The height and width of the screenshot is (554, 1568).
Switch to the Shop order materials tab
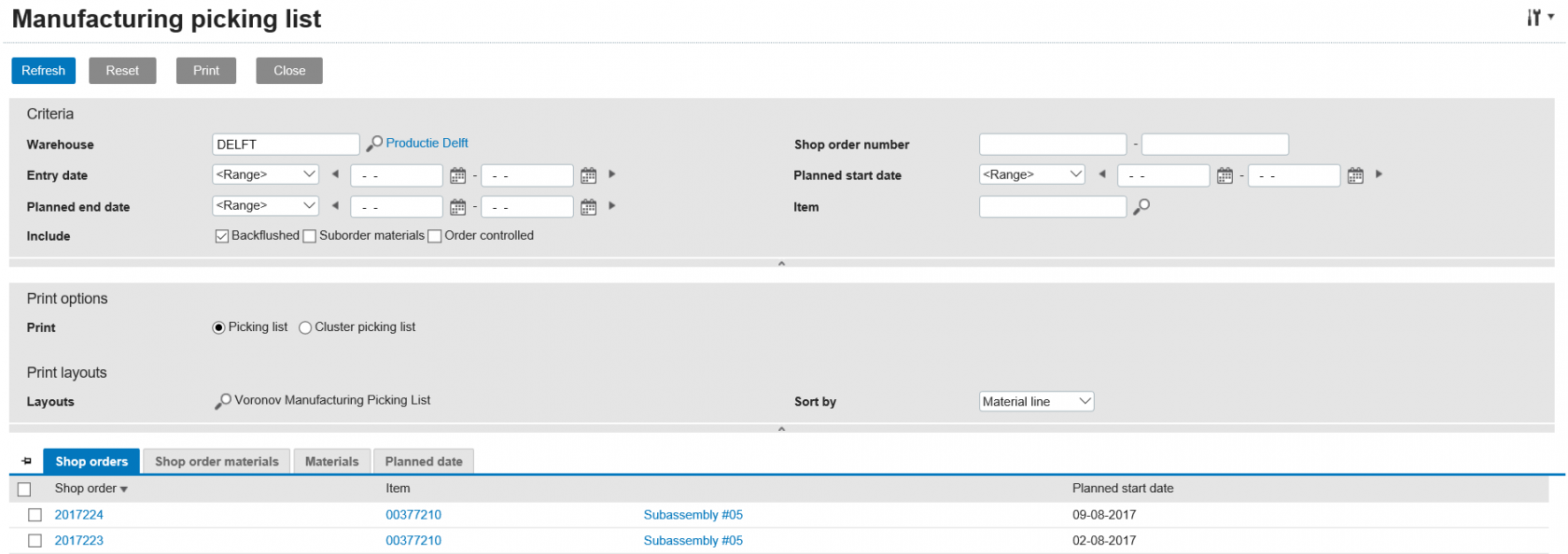(x=217, y=462)
